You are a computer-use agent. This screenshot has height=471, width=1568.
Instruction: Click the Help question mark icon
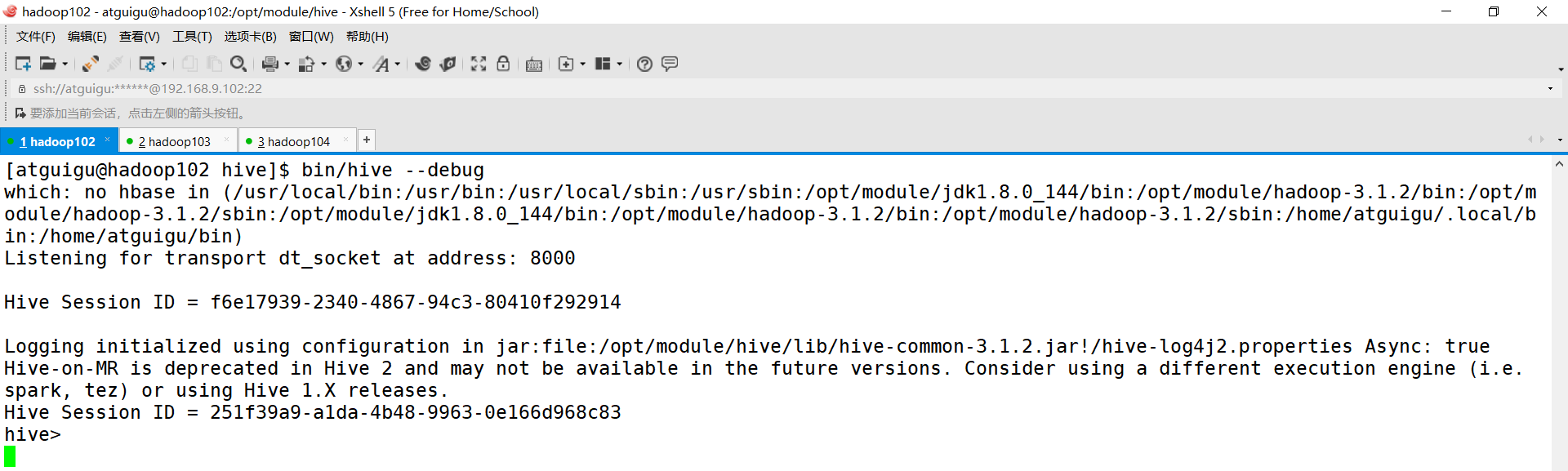pos(644,64)
